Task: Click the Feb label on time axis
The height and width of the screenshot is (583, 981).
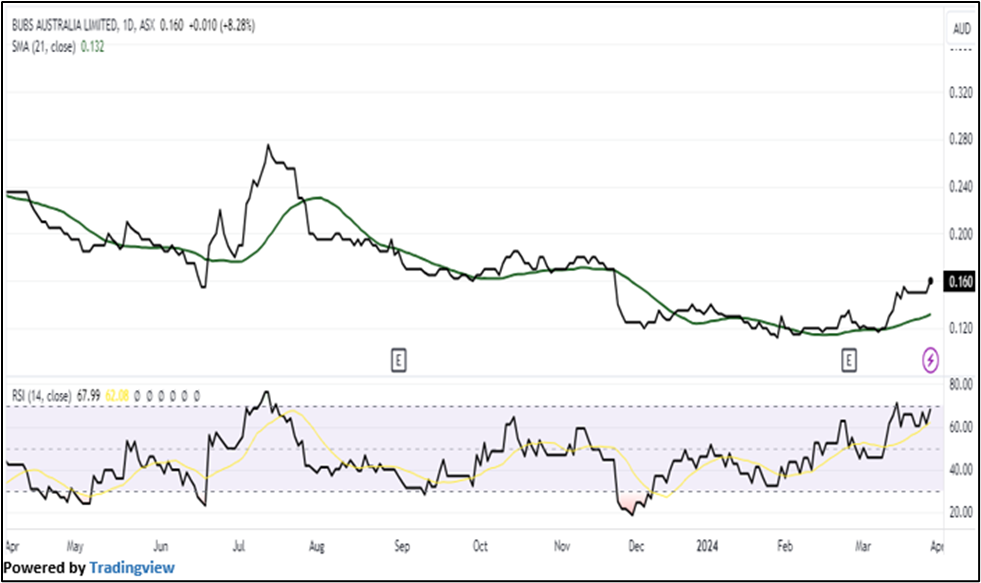Action: [785, 546]
